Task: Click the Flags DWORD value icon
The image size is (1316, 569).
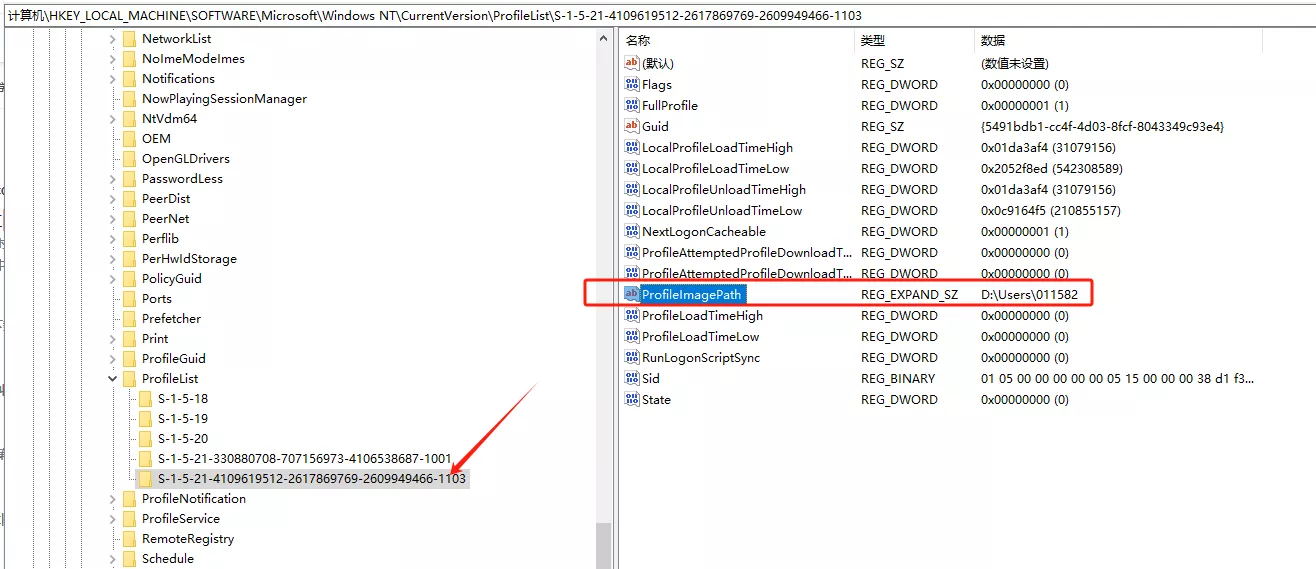Action: point(631,84)
